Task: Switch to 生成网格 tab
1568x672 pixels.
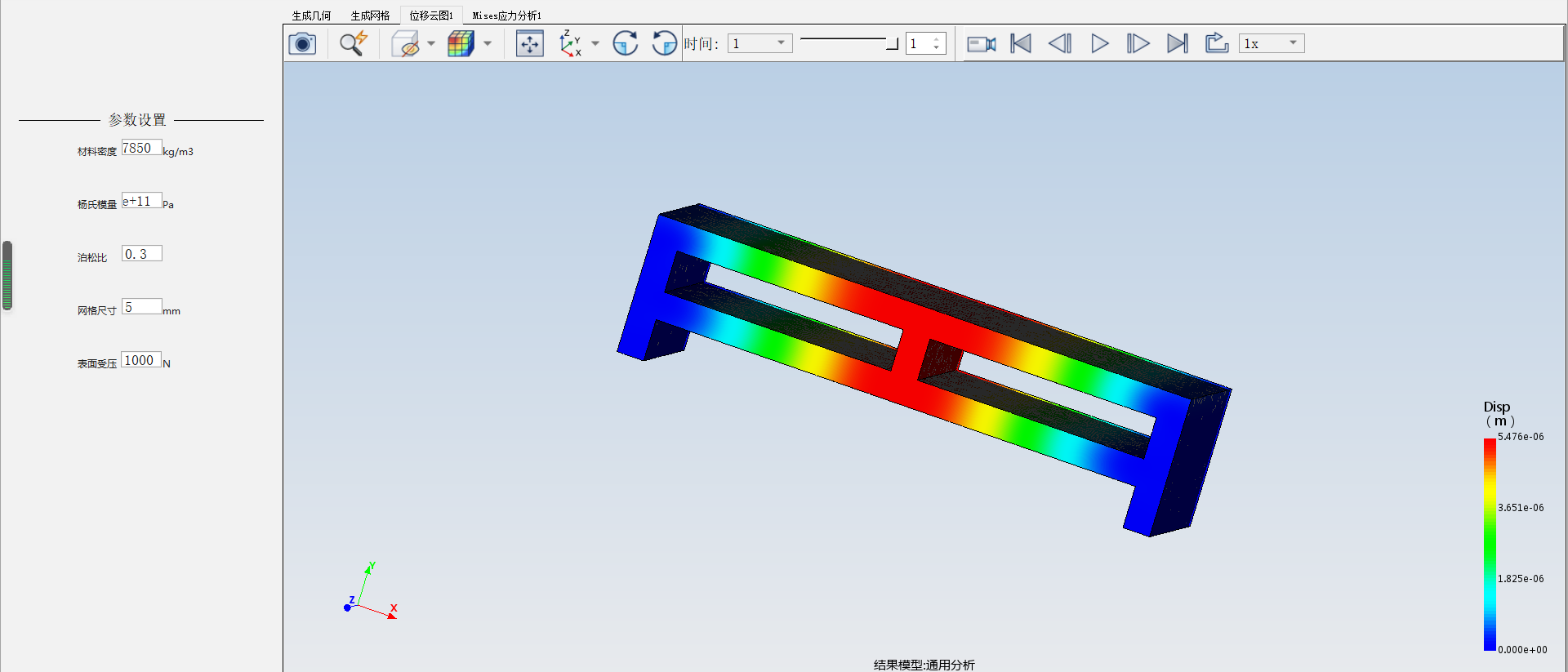Action: point(371,16)
